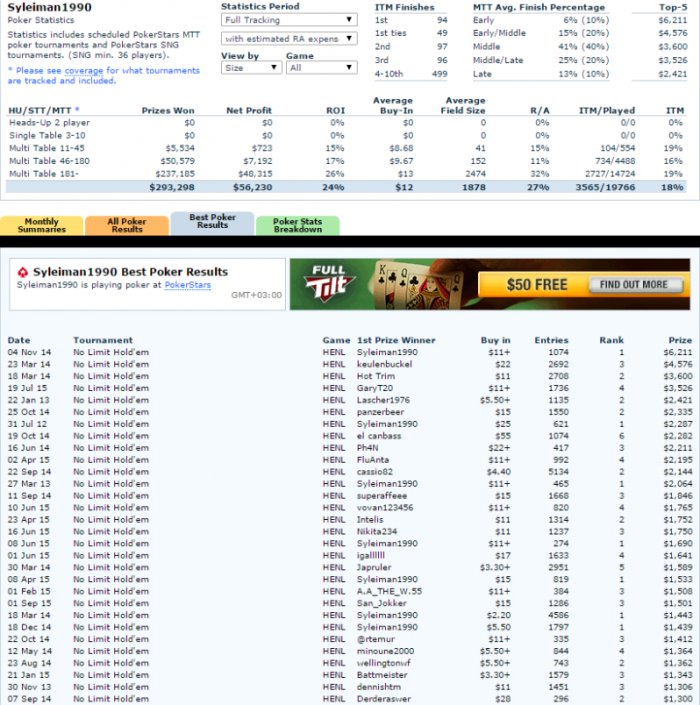
Task: Click the red spade icon beside Syleiman1990
Action: point(22,272)
